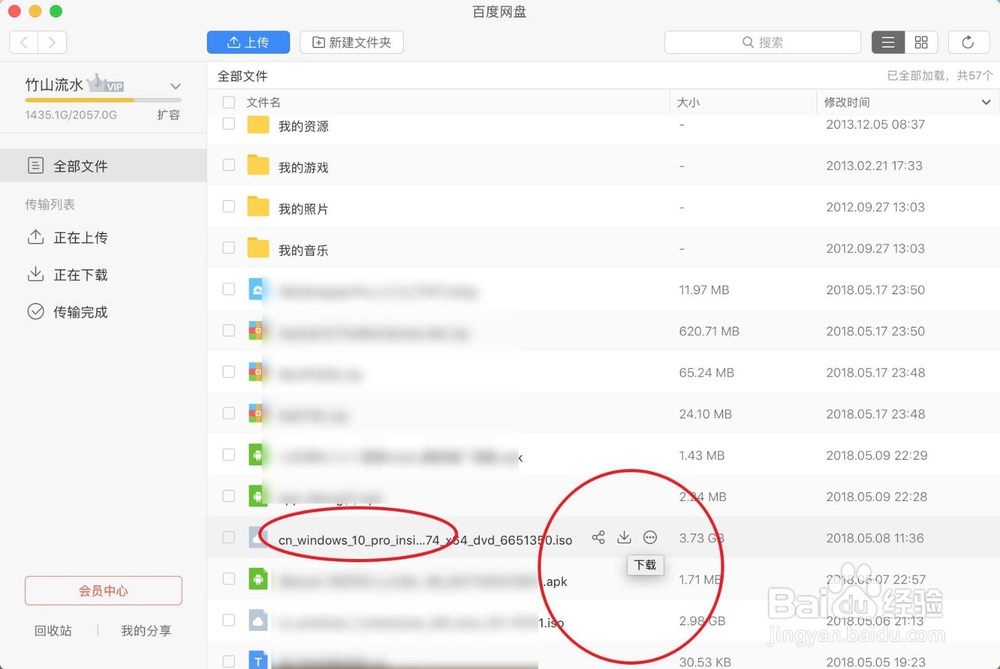Click the archive icon of the 24.10 MB file
1000x669 pixels.
pyautogui.click(x=257, y=413)
